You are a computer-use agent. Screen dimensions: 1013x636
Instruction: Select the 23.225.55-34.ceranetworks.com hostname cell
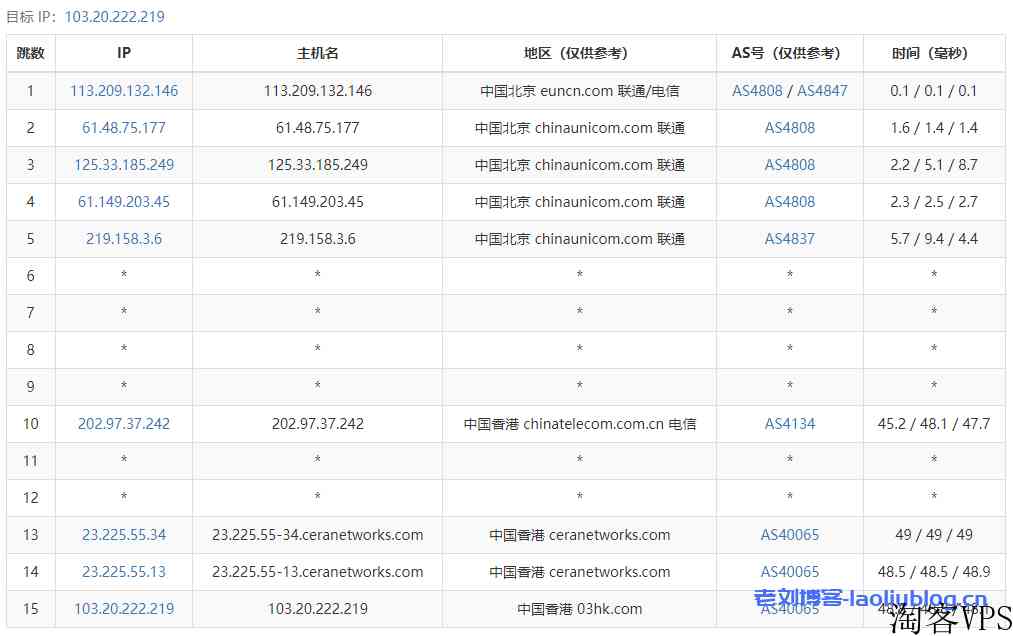point(317,535)
